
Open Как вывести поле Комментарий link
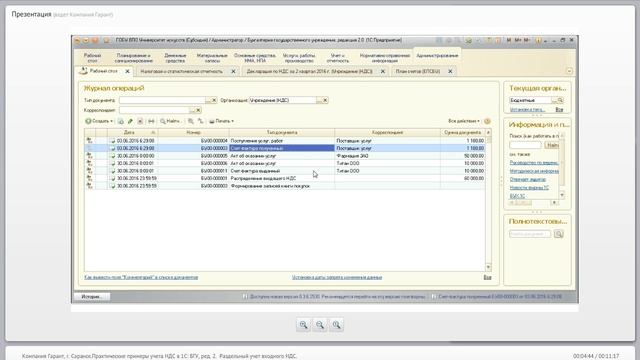tap(141, 278)
